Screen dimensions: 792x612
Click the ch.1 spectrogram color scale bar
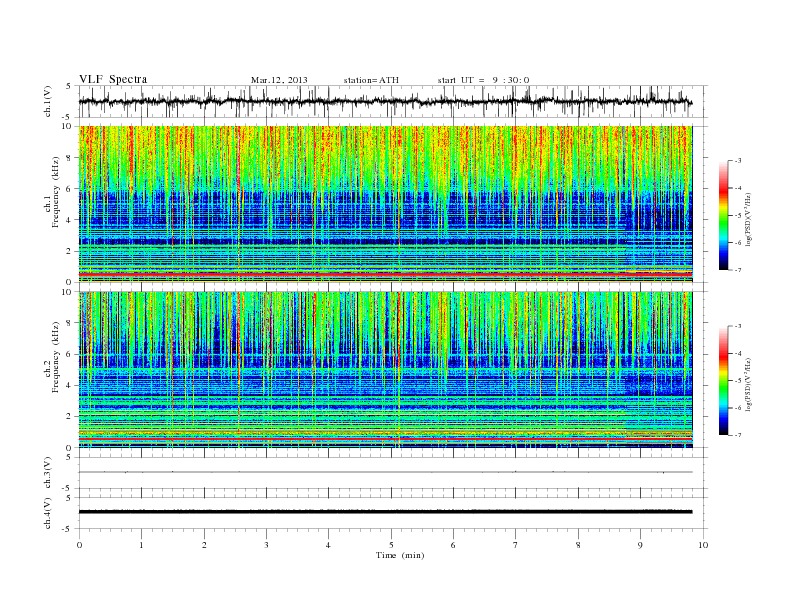(723, 215)
